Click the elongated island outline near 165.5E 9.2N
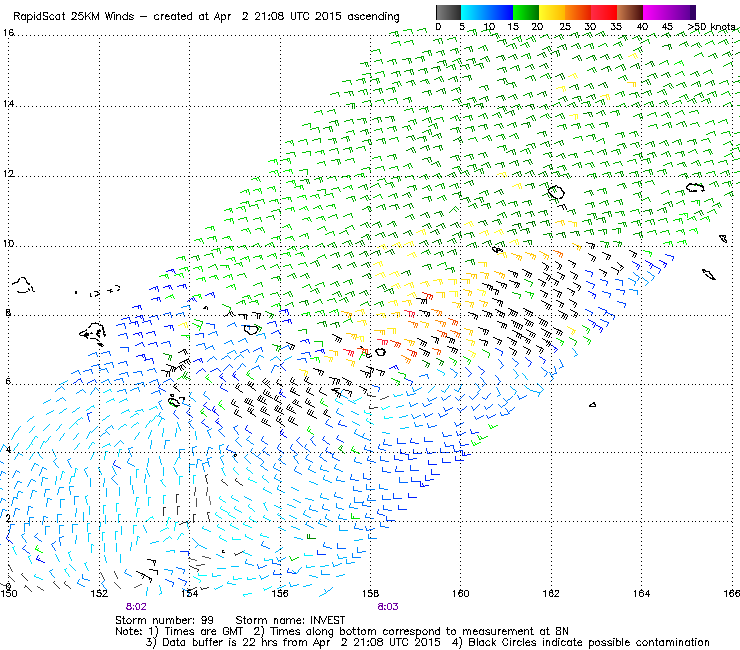This screenshot has height=650, width=740. tap(709, 274)
